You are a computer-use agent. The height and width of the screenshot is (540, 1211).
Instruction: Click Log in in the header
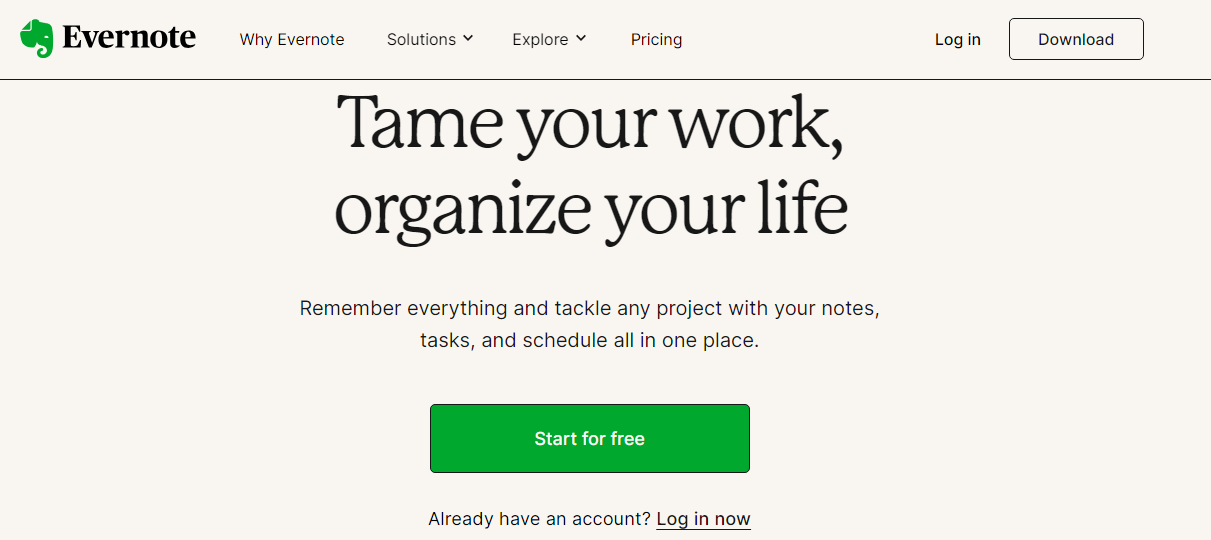click(x=958, y=39)
